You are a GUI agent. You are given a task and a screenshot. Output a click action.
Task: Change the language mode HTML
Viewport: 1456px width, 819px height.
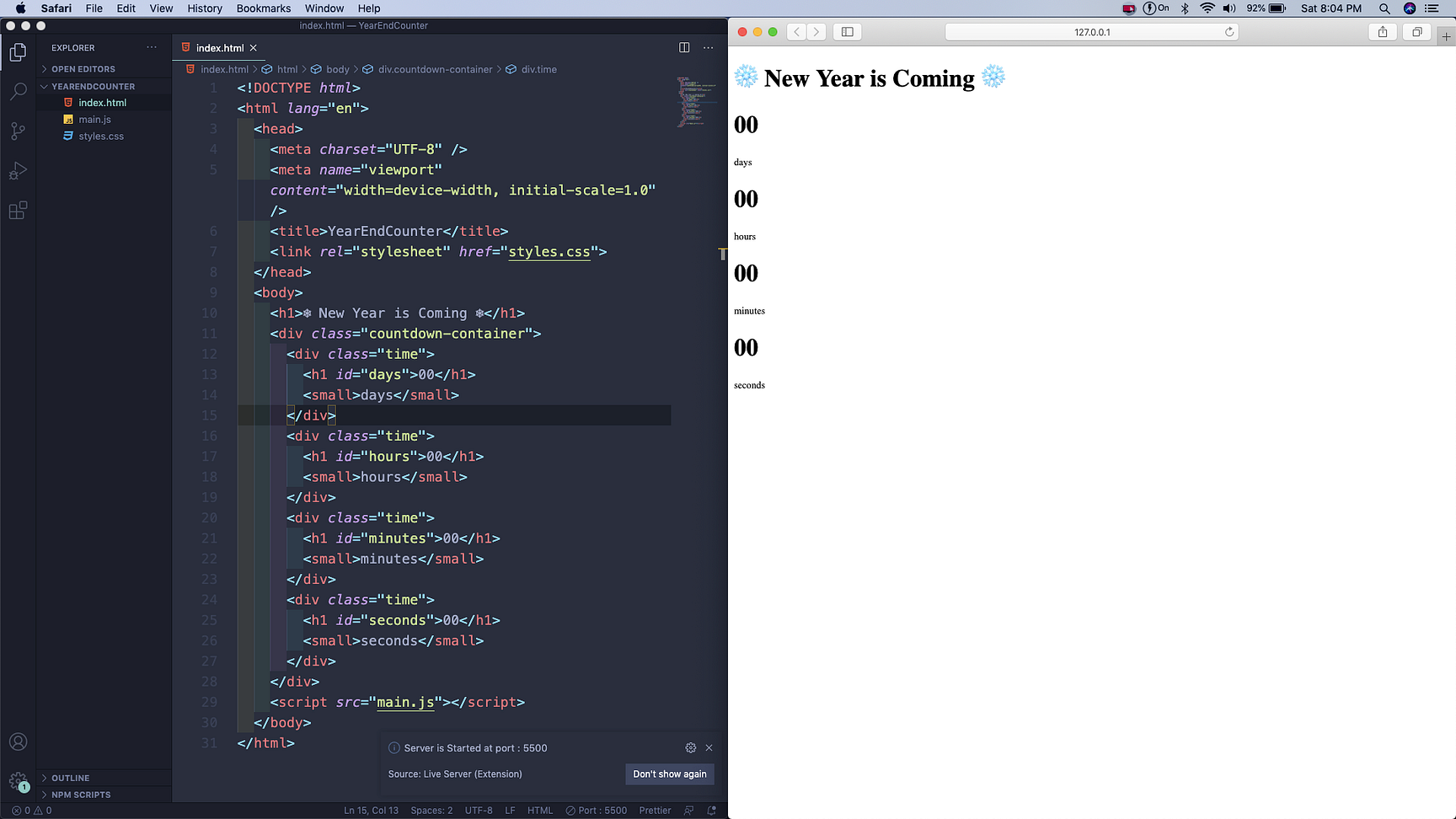pos(540,811)
